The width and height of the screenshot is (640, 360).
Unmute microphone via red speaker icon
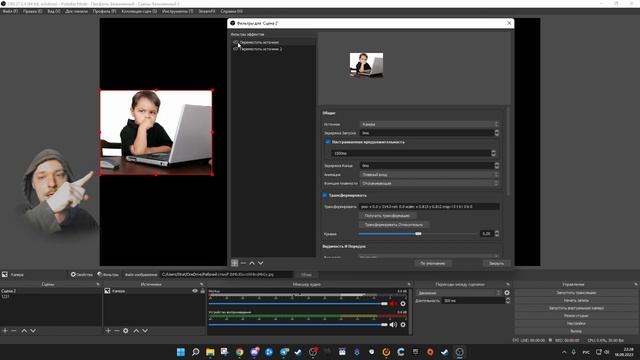[x=393, y=304]
